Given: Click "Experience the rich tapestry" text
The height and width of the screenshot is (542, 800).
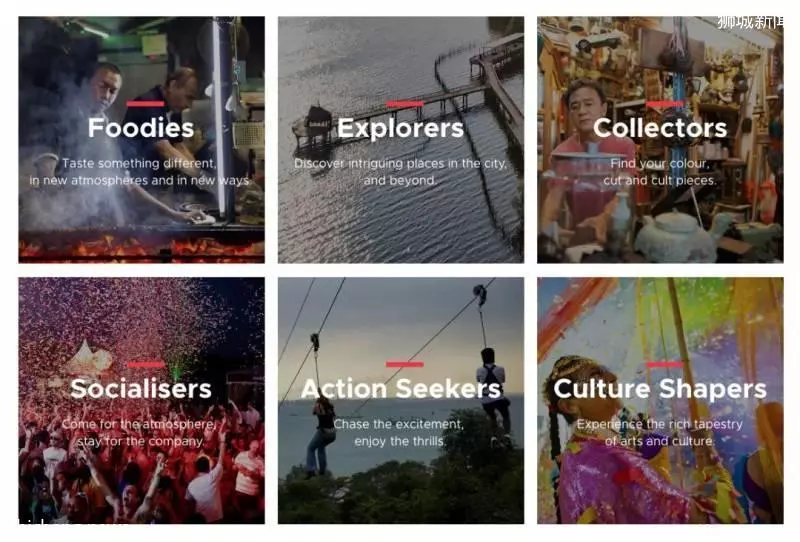Looking at the screenshot, I should tap(660, 424).
